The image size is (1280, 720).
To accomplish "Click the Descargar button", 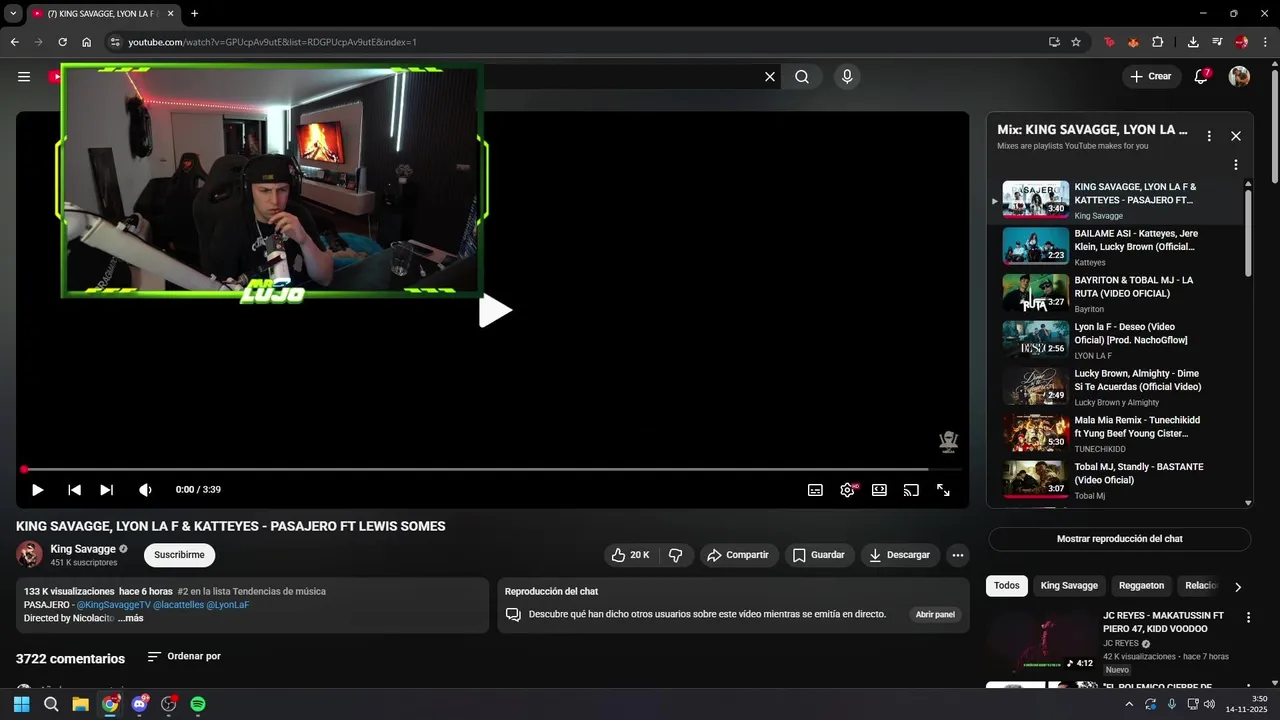I will tap(900, 555).
